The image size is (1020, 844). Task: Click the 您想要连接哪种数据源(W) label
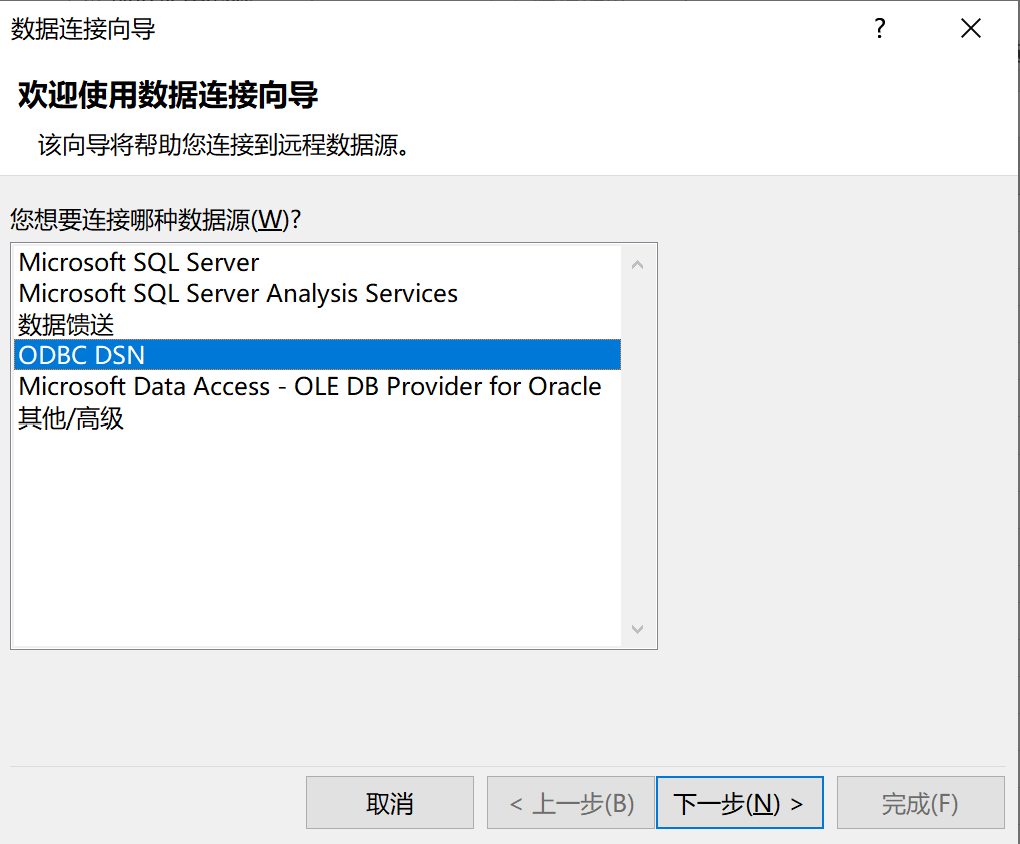pos(155,219)
